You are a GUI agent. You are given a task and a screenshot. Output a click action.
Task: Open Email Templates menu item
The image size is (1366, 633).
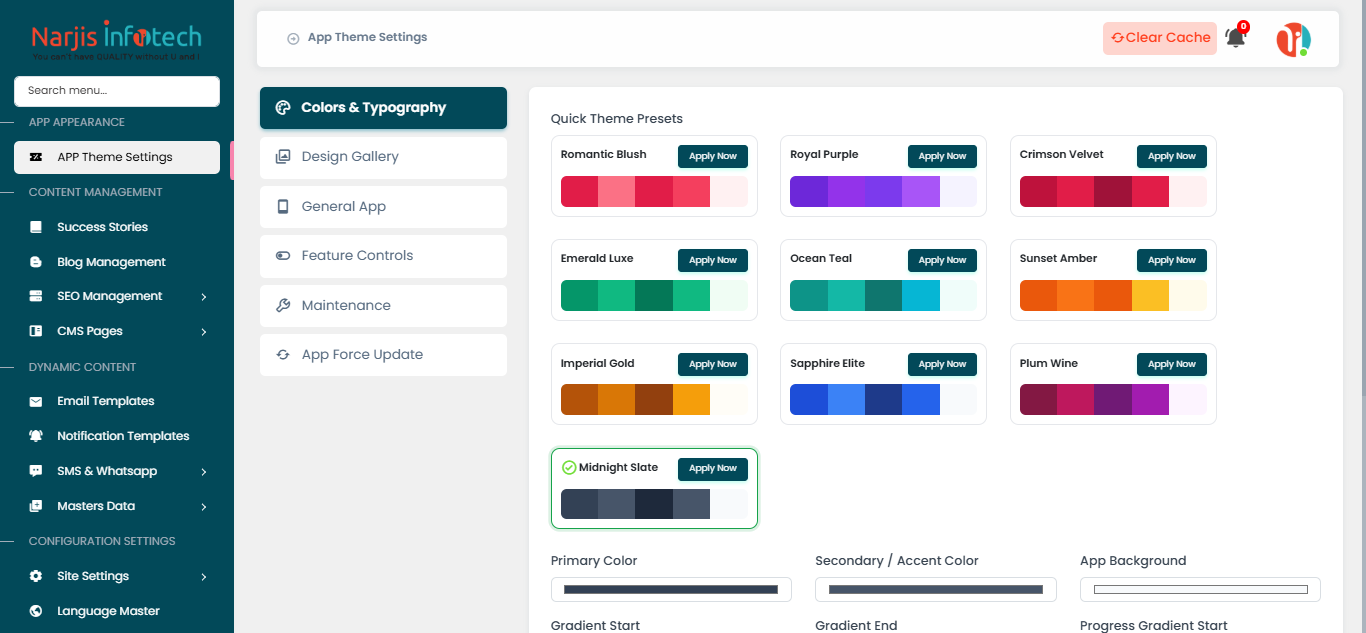click(x=117, y=401)
